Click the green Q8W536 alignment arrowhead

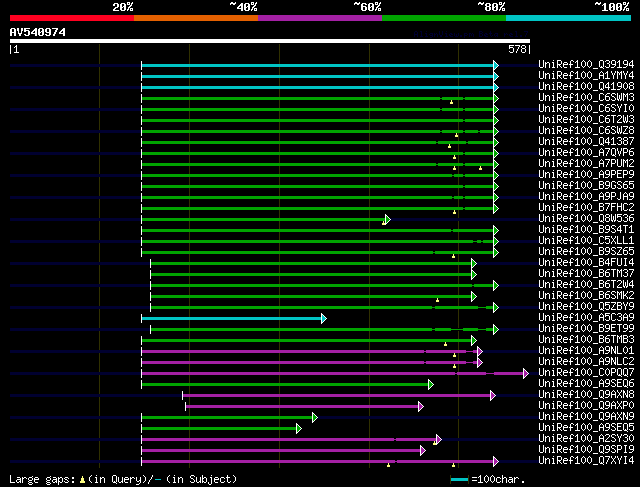coord(388,220)
